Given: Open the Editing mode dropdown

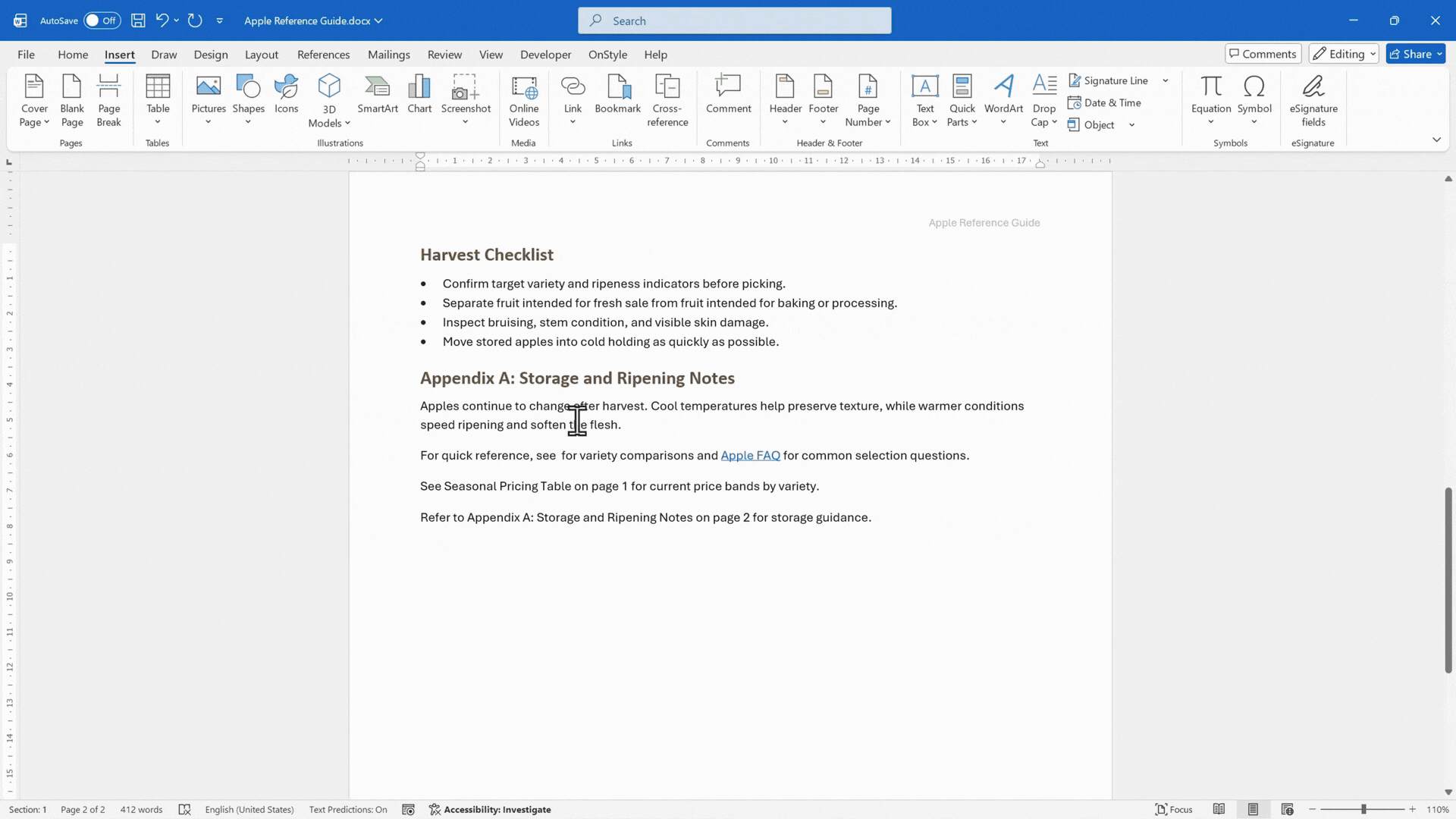Looking at the screenshot, I should coord(1344,54).
